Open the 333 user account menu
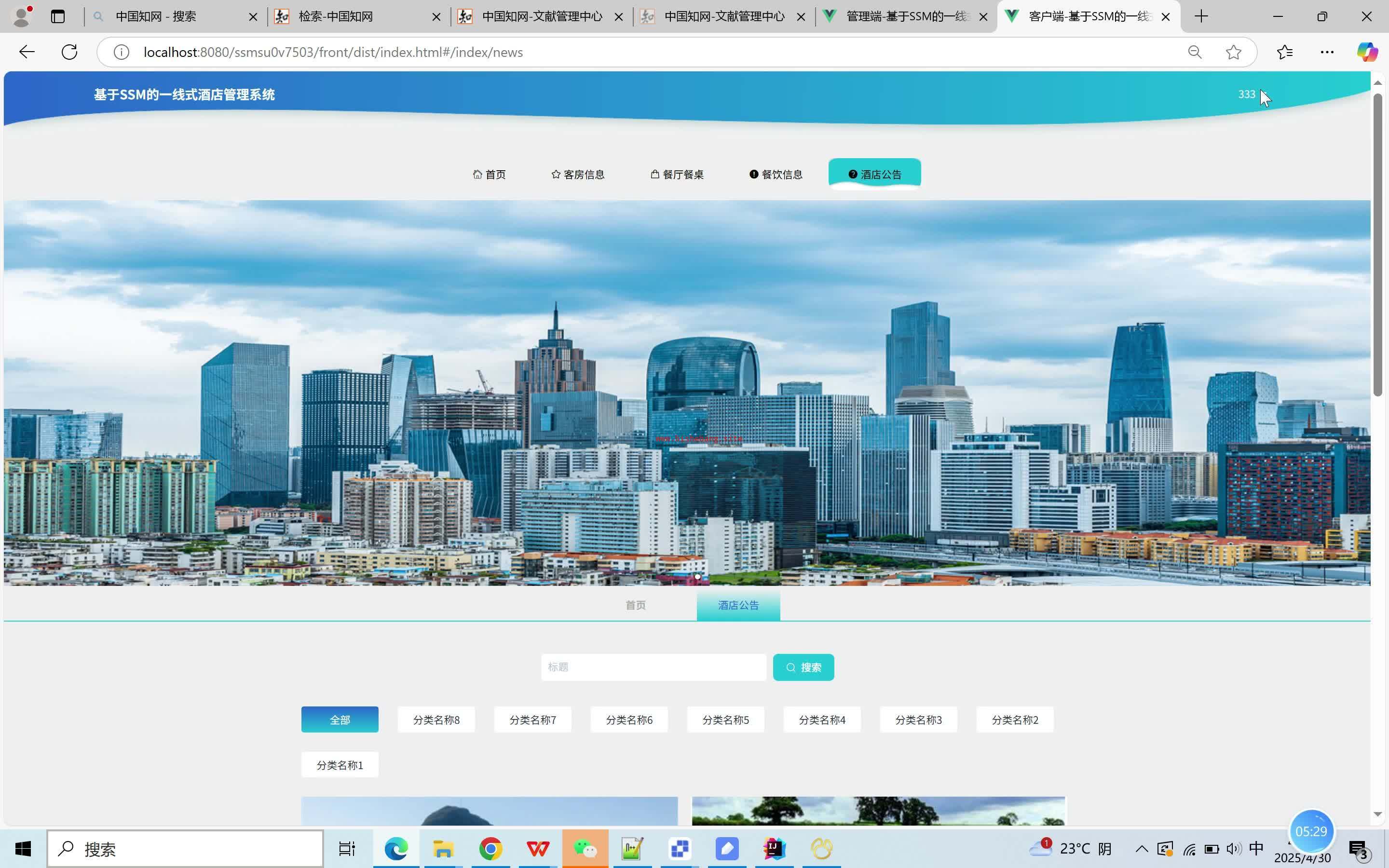 tap(1246, 94)
